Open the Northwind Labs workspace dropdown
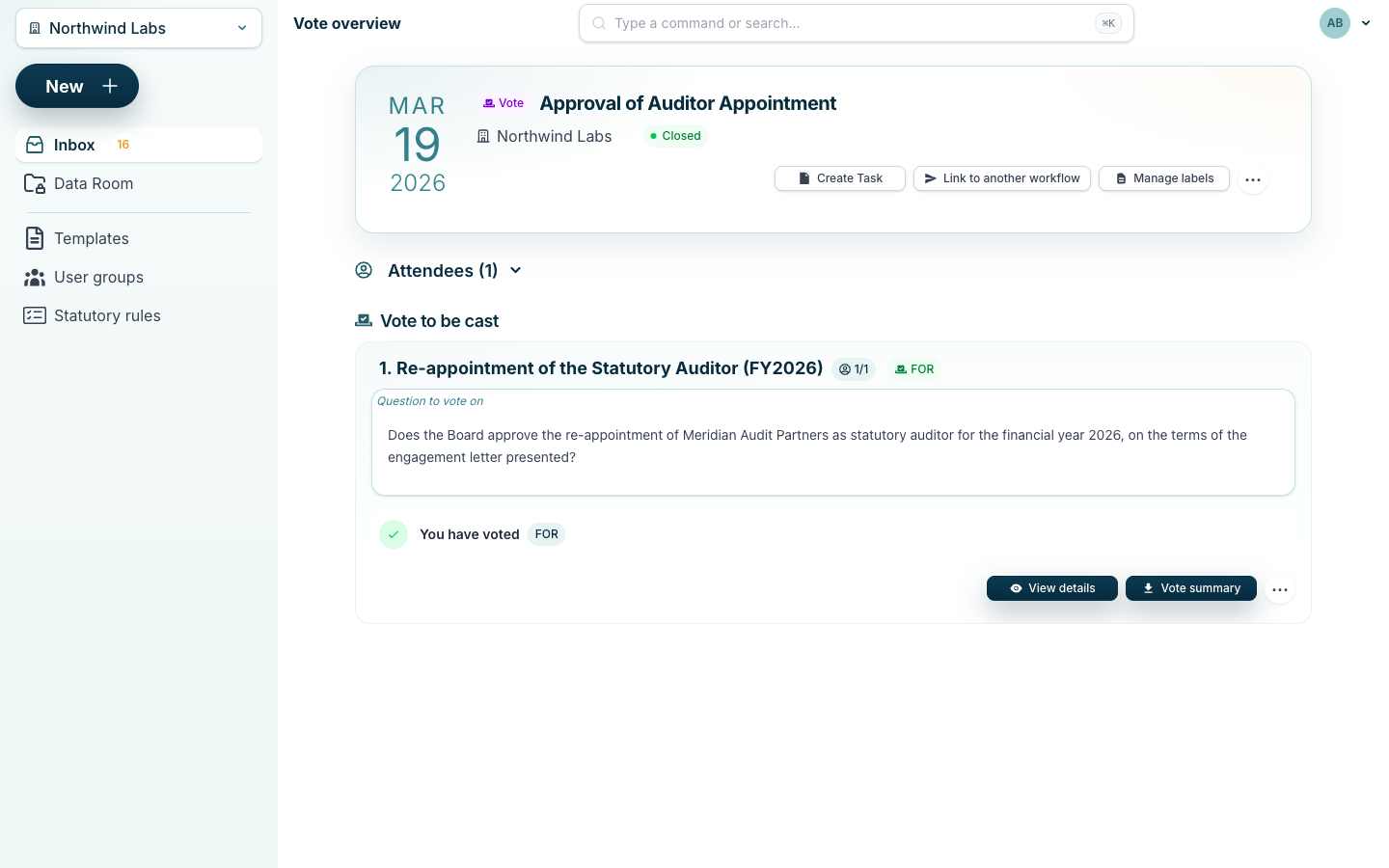The image size is (1389, 868). point(139,28)
